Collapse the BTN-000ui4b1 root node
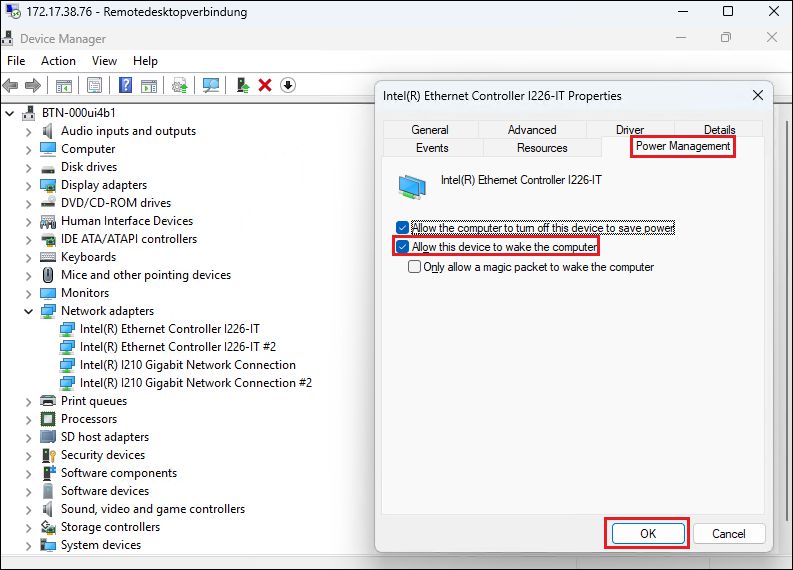Screen dimensions: 793x570 [x=10, y=113]
